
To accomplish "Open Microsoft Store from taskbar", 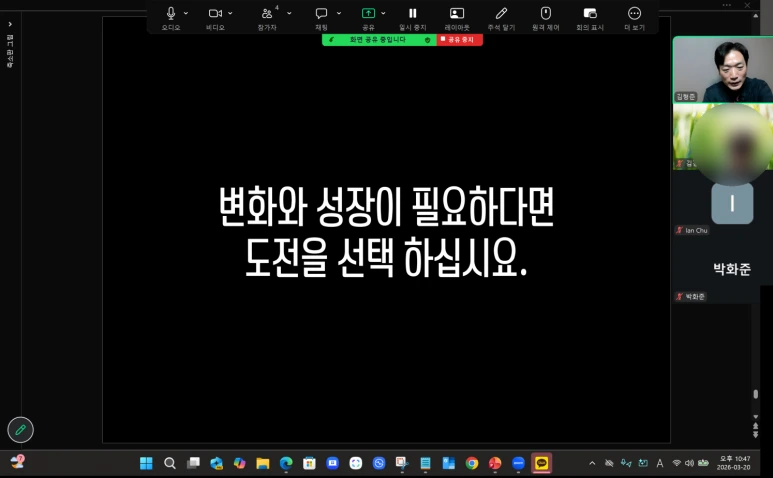I will point(309,463).
